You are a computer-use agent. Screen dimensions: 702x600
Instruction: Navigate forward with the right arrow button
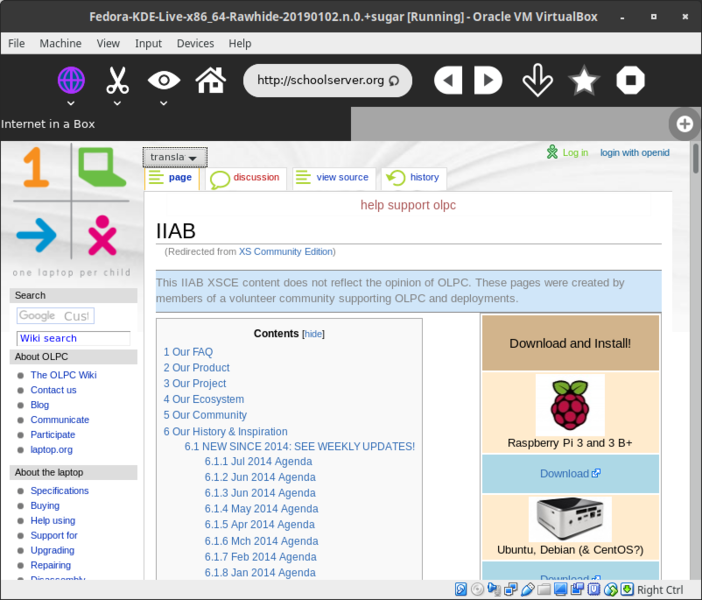point(488,81)
